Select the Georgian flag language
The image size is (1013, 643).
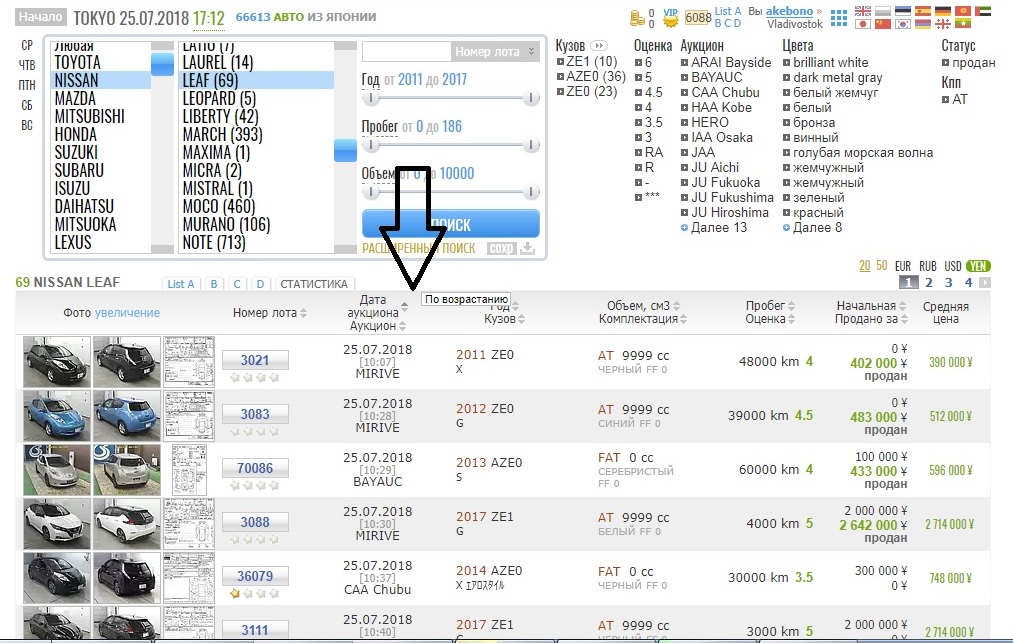(x=943, y=24)
